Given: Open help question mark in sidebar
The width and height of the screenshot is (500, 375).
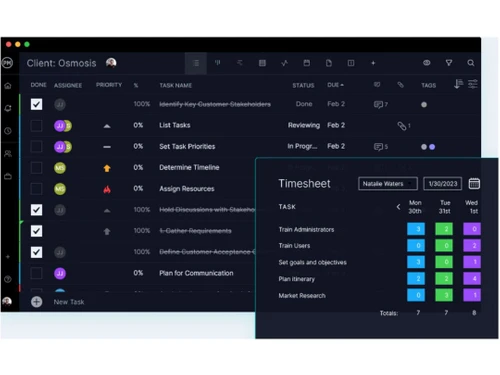Looking at the screenshot, I should [x=8, y=279].
